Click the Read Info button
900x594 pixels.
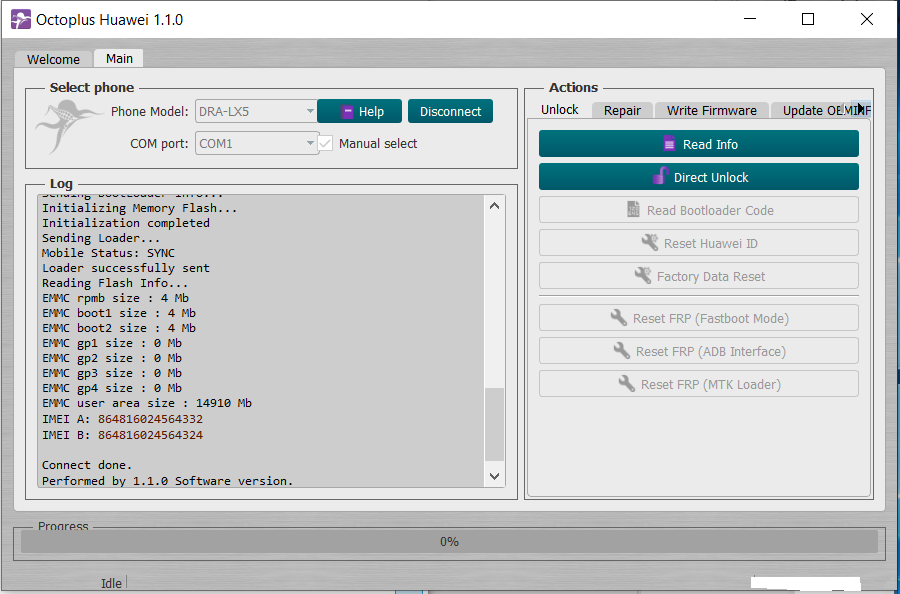699,144
